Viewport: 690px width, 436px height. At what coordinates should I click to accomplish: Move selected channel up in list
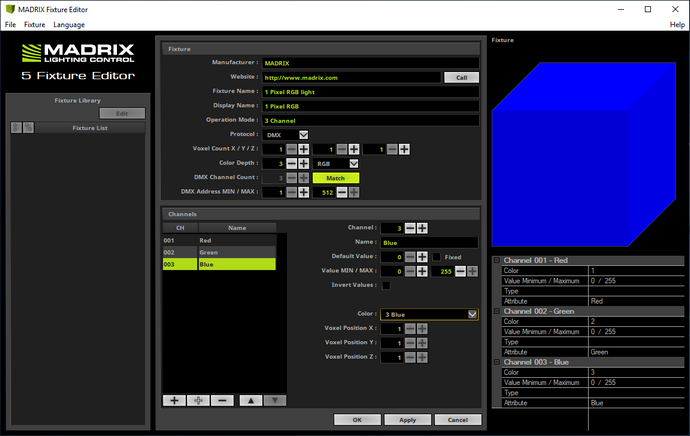click(x=251, y=400)
